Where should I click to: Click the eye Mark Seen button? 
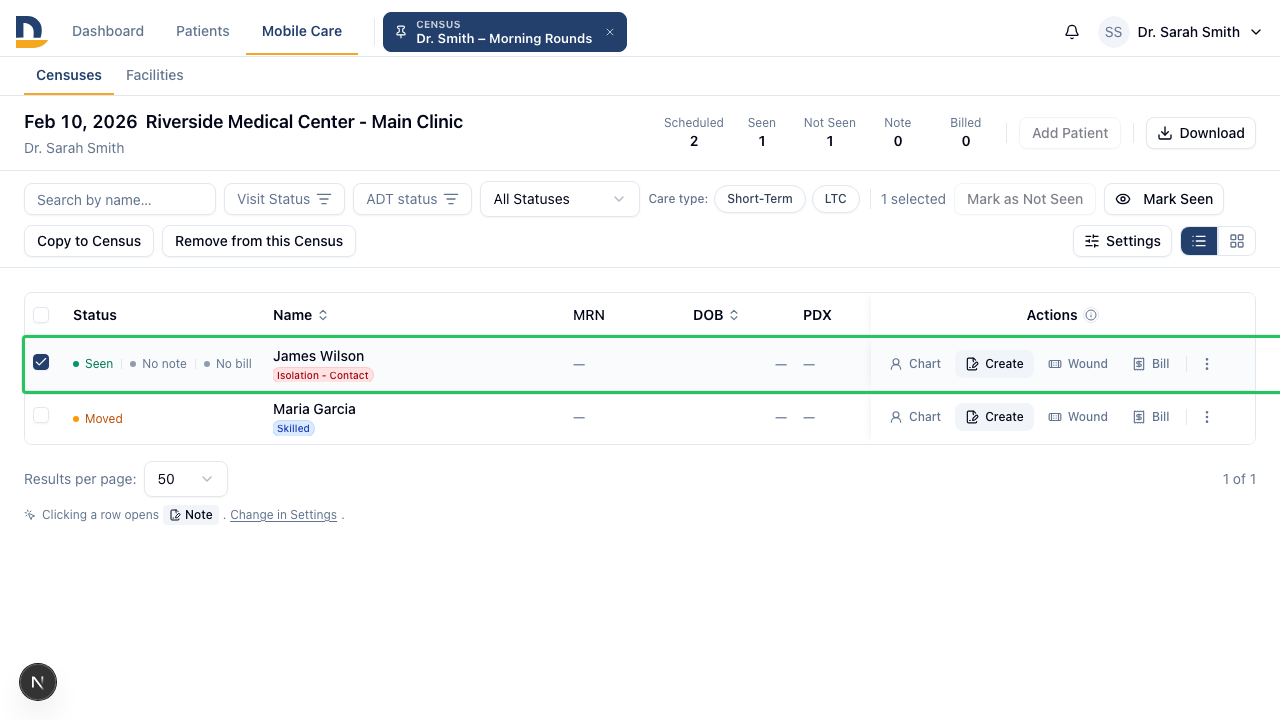[1164, 199]
